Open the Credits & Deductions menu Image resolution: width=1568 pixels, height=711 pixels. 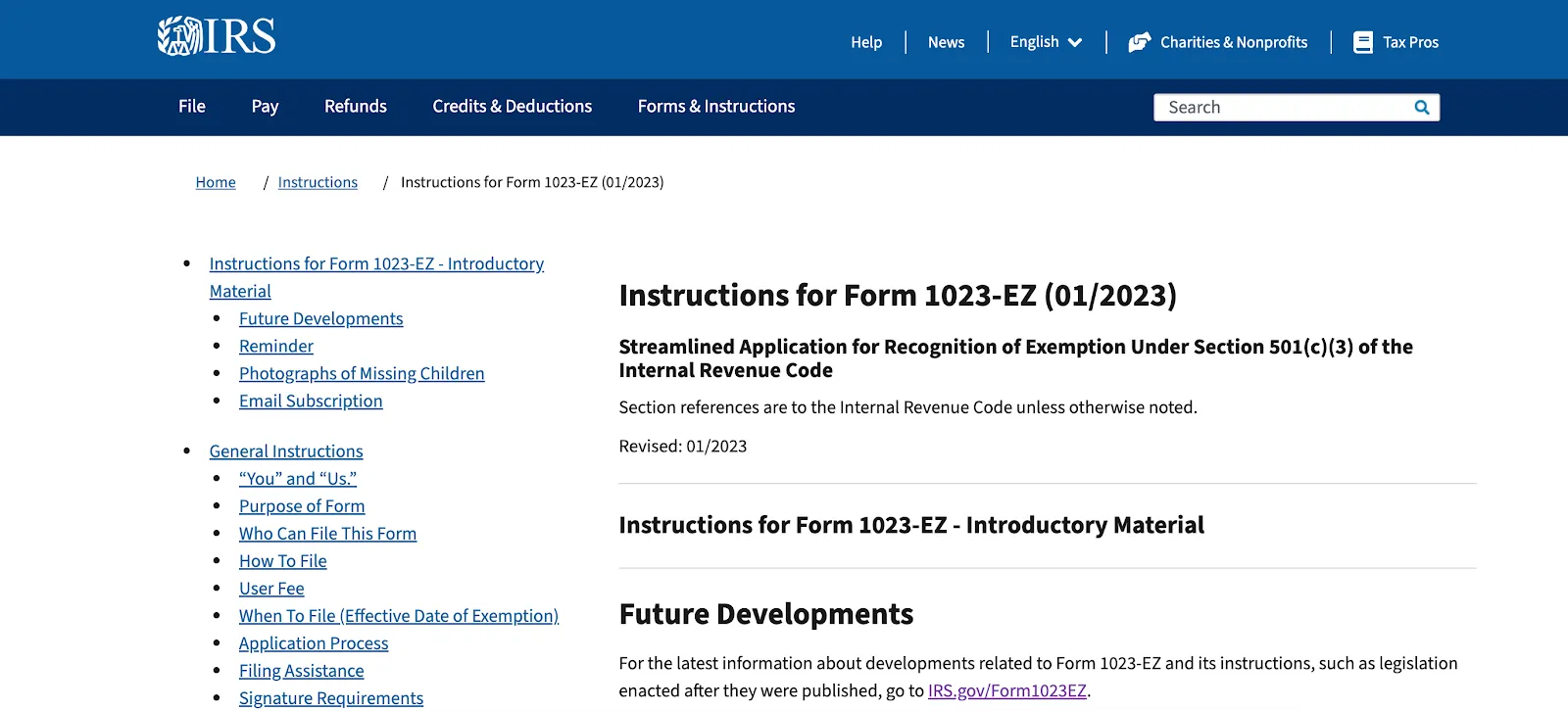[x=513, y=107]
